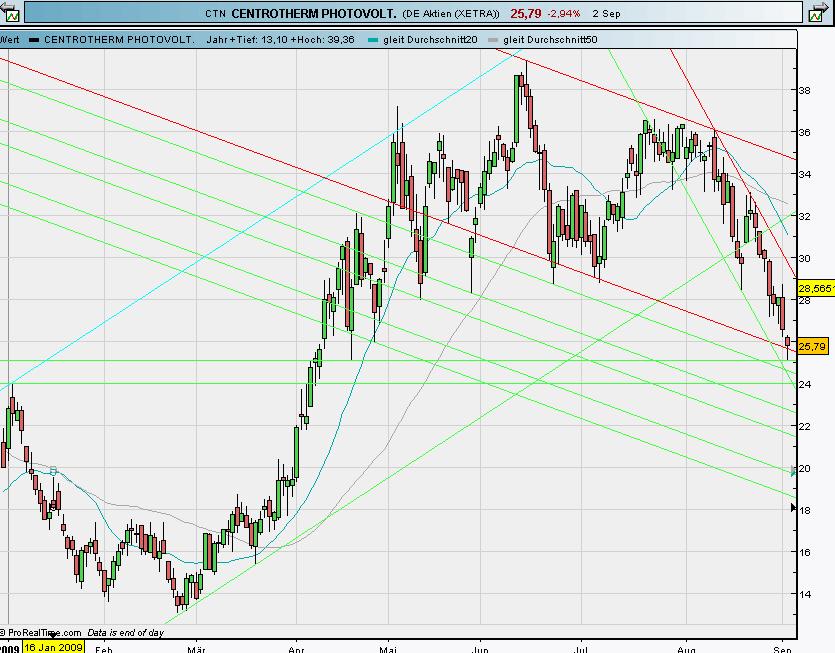Viewport: 835px width, 653px height.
Task: Click the Jahr Tief/Hoch info text
Action: tap(287, 40)
